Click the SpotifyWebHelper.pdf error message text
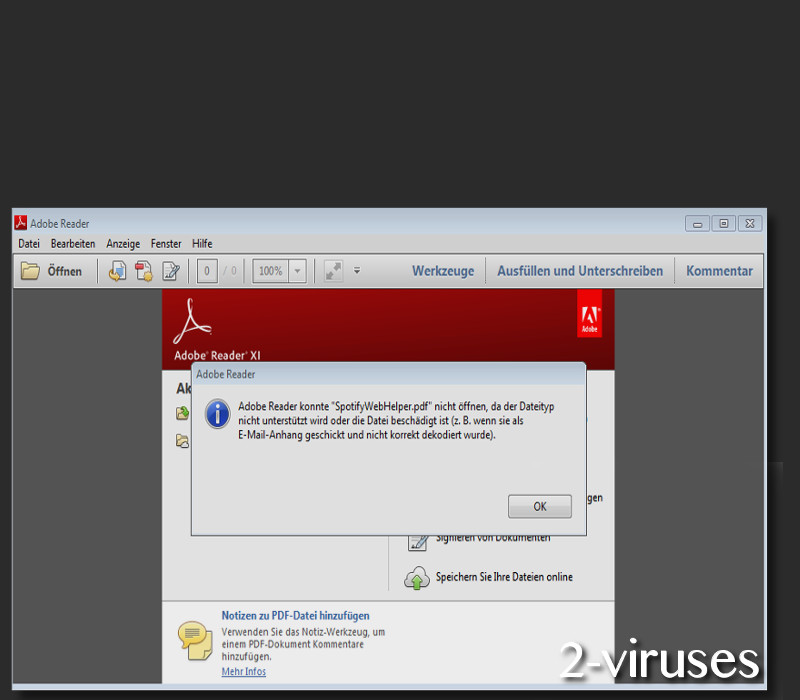800x700 pixels. coord(396,420)
